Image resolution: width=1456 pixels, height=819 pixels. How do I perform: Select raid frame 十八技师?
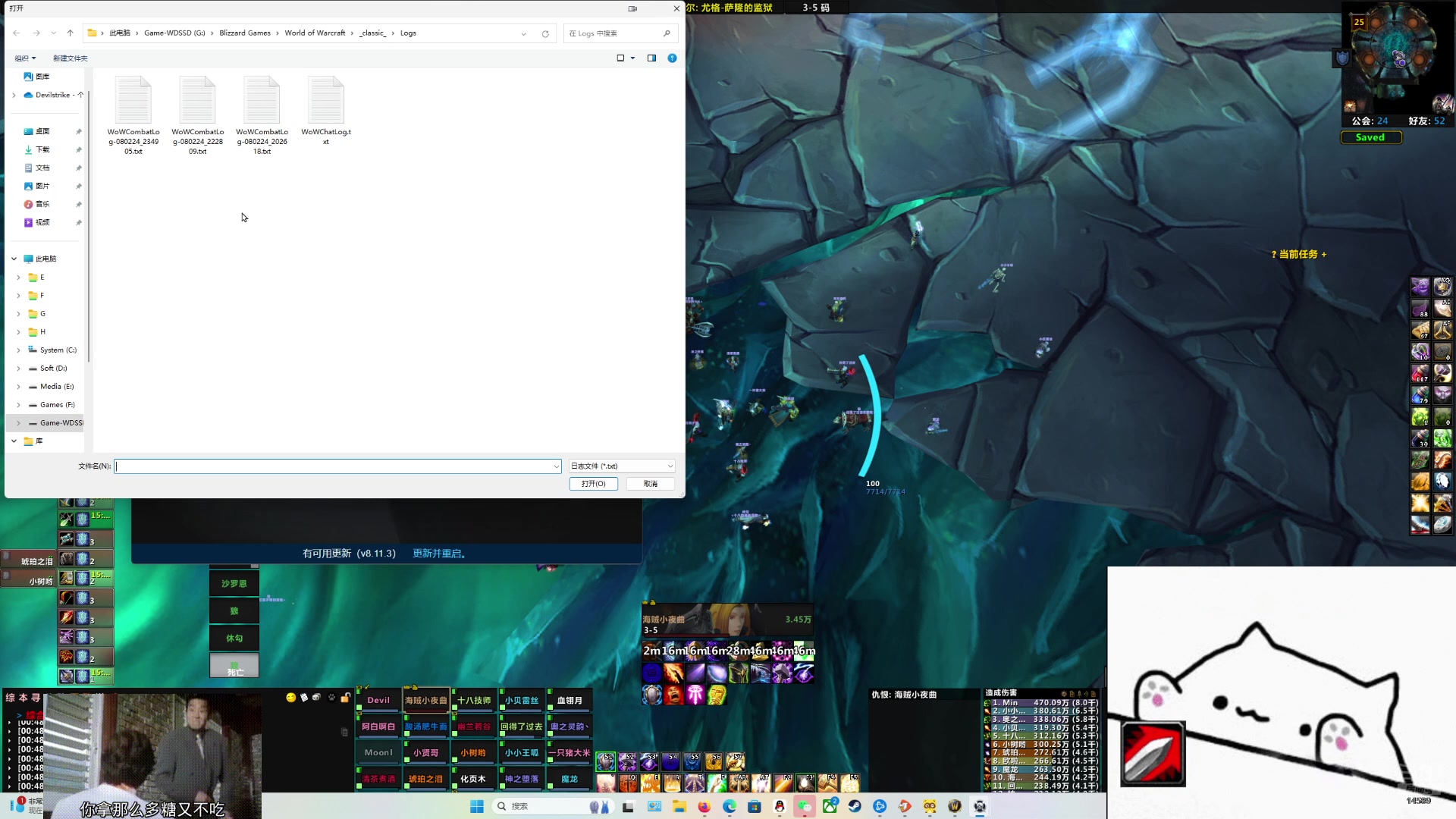point(474,700)
